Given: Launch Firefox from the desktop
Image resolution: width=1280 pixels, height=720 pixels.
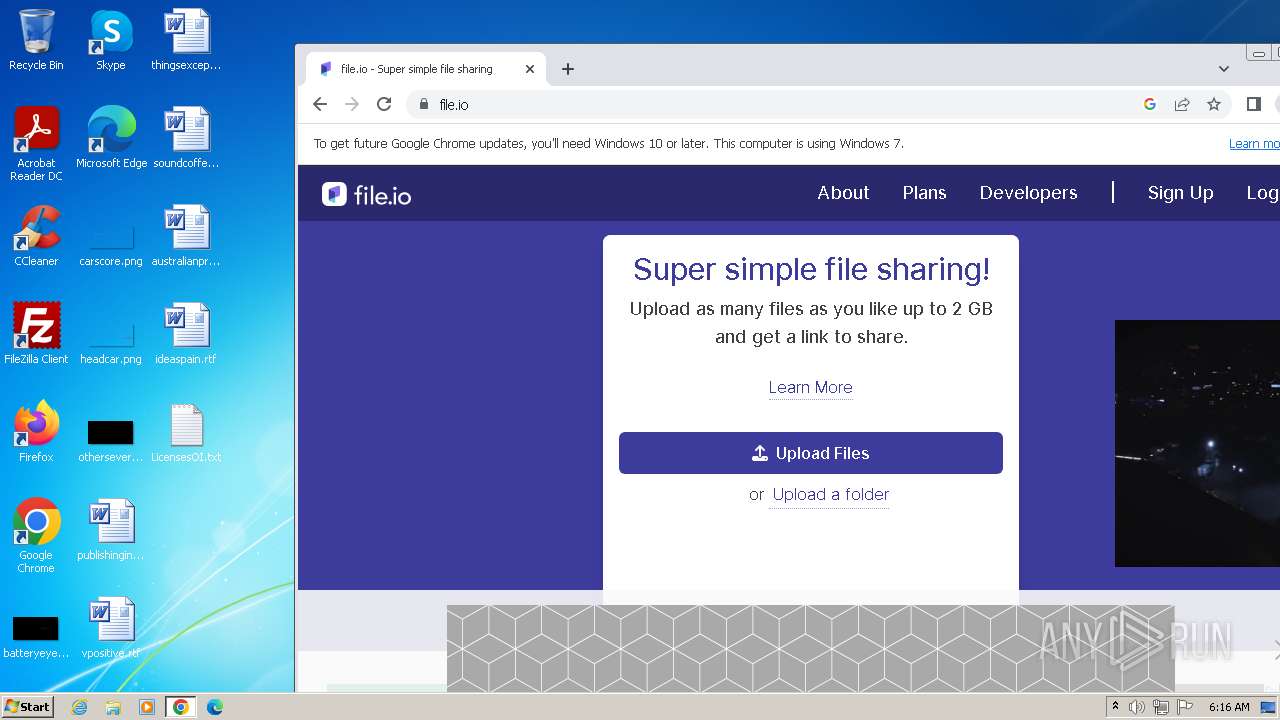Looking at the screenshot, I should coord(36,432).
